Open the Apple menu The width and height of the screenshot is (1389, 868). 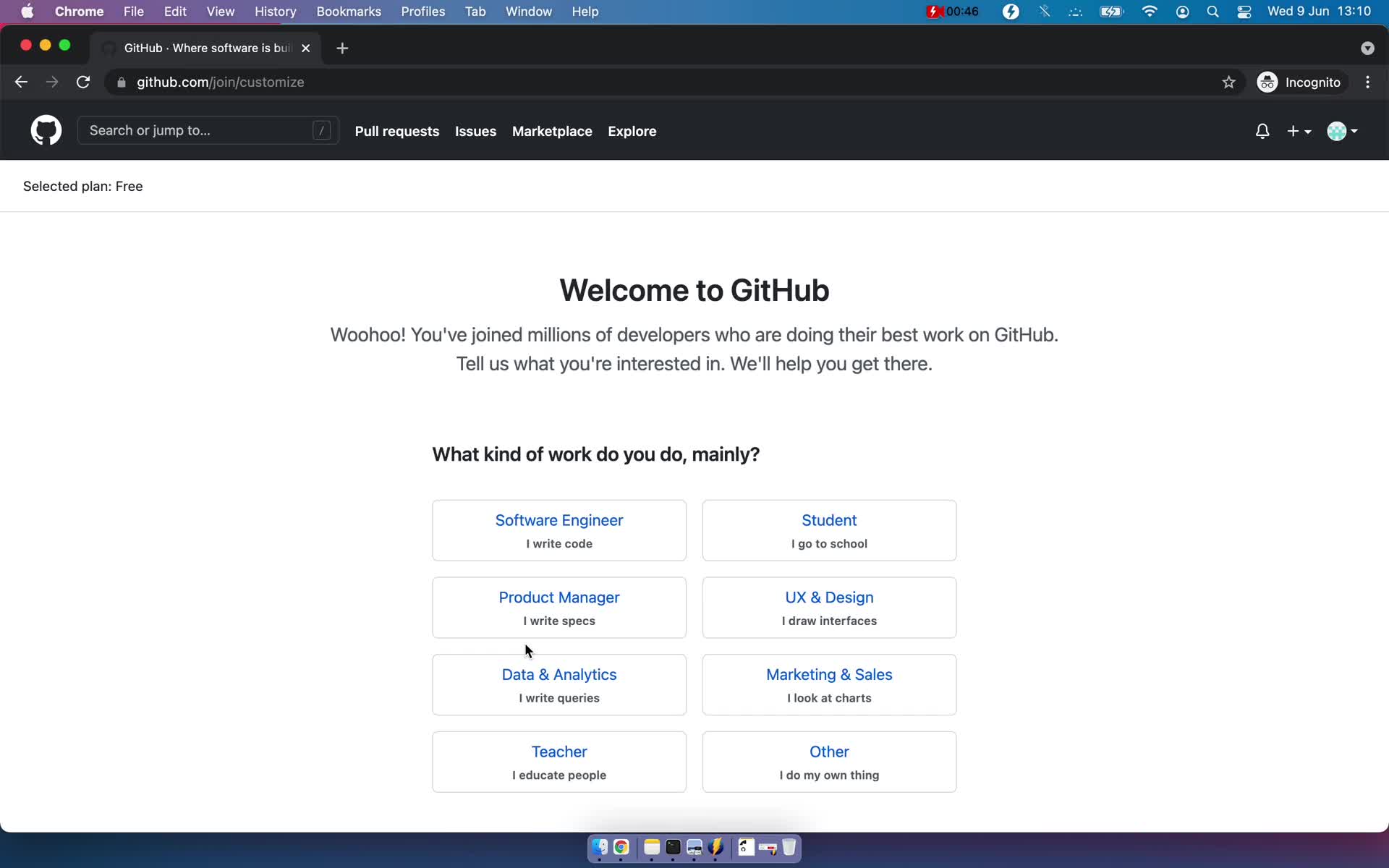(27, 12)
